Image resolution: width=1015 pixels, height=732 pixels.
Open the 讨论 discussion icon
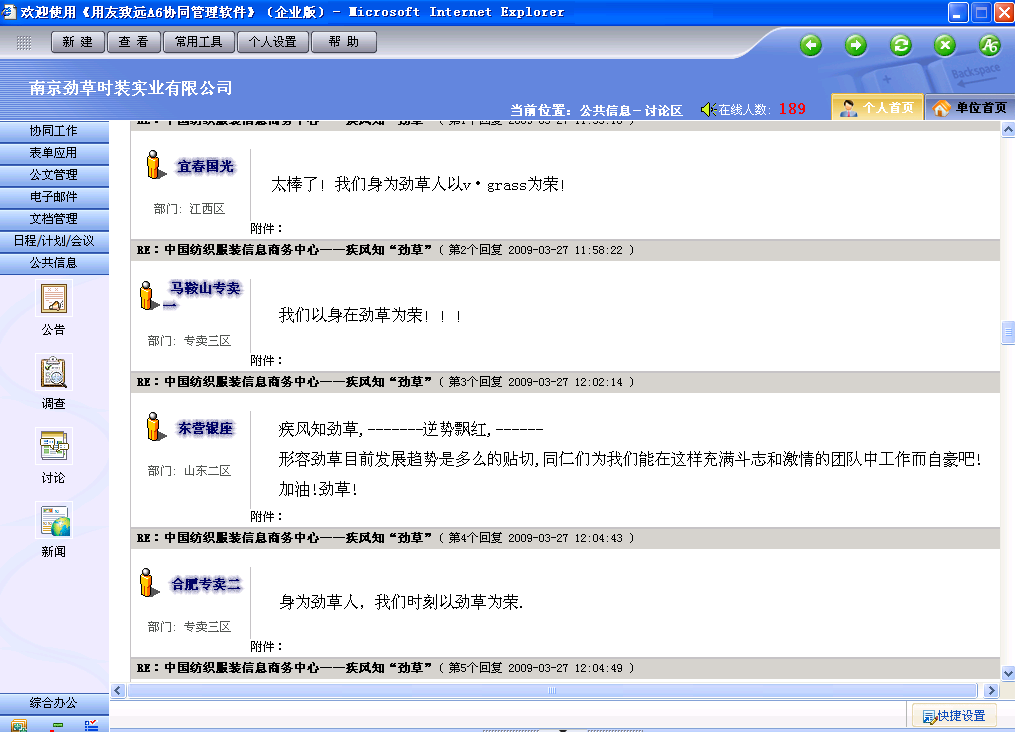(x=54, y=447)
